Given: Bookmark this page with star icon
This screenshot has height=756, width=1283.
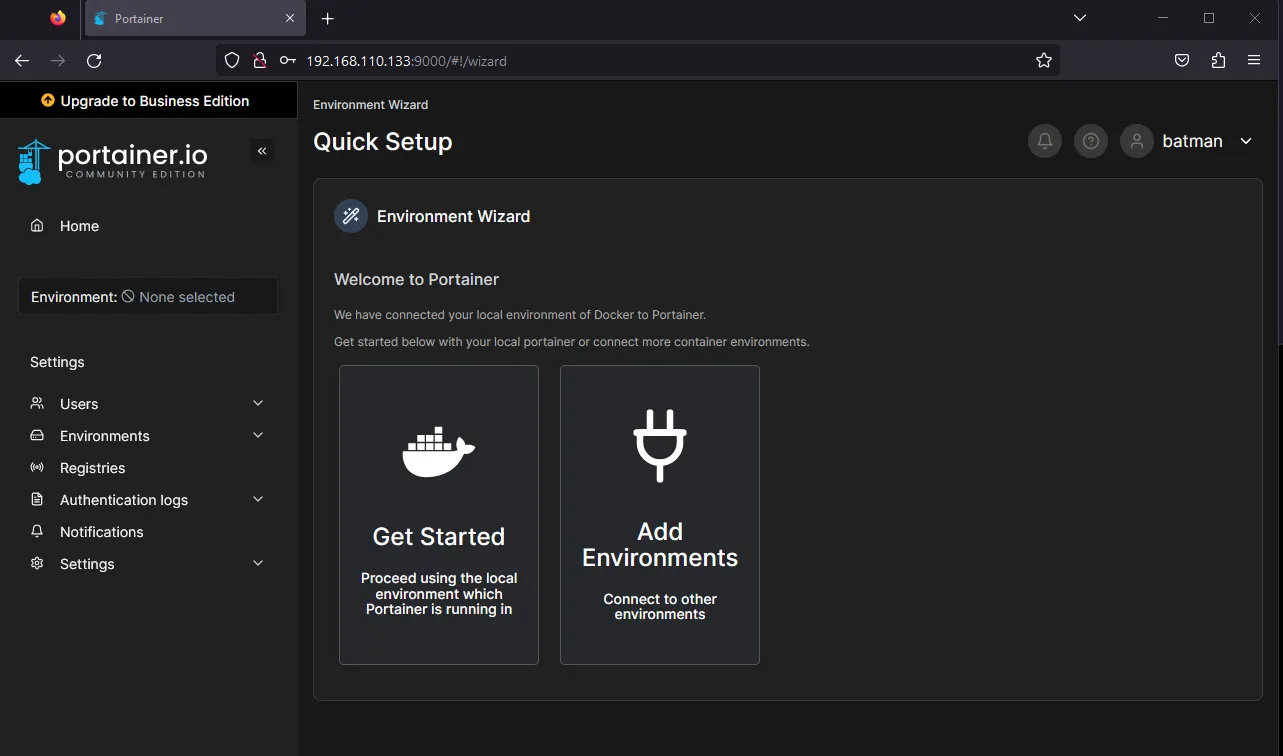Looking at the screenshot, I should [1044, 61].
